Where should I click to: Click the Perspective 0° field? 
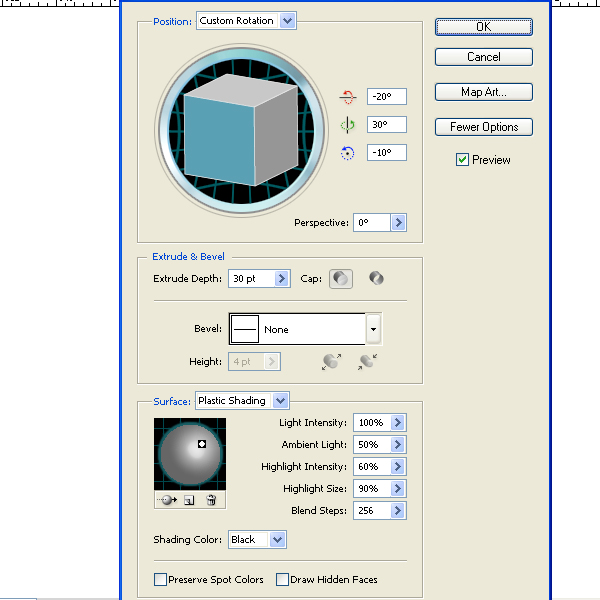coord(372,222)
